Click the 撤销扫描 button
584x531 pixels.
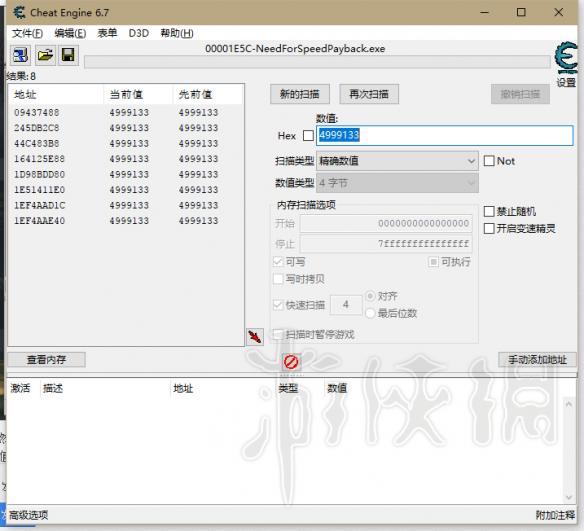[520, 94]
